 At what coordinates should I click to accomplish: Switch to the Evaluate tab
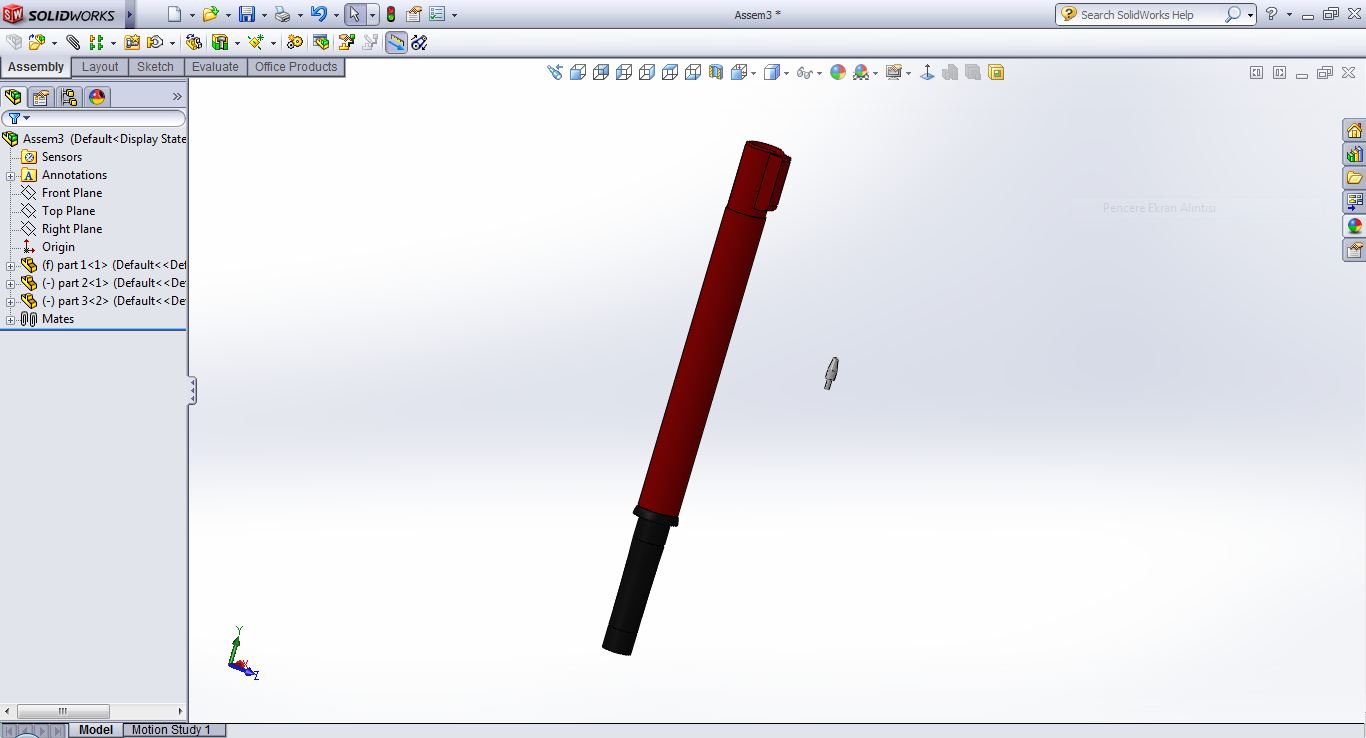pyautogui.click(x=215, y=67)
